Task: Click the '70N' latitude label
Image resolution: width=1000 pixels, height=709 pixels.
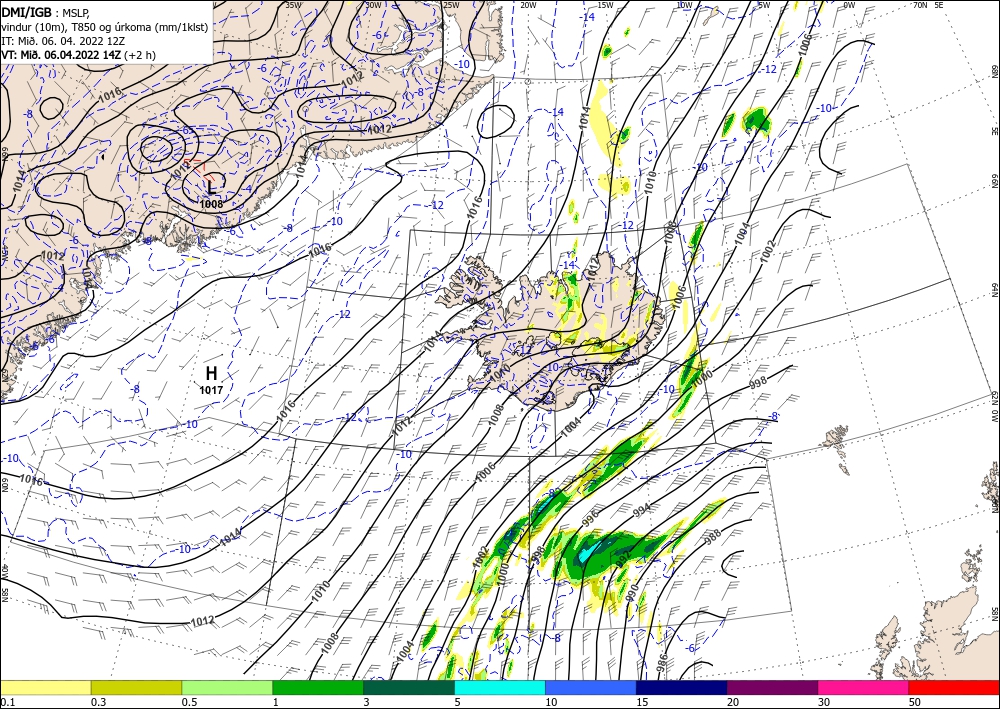Action: [920, 5]
